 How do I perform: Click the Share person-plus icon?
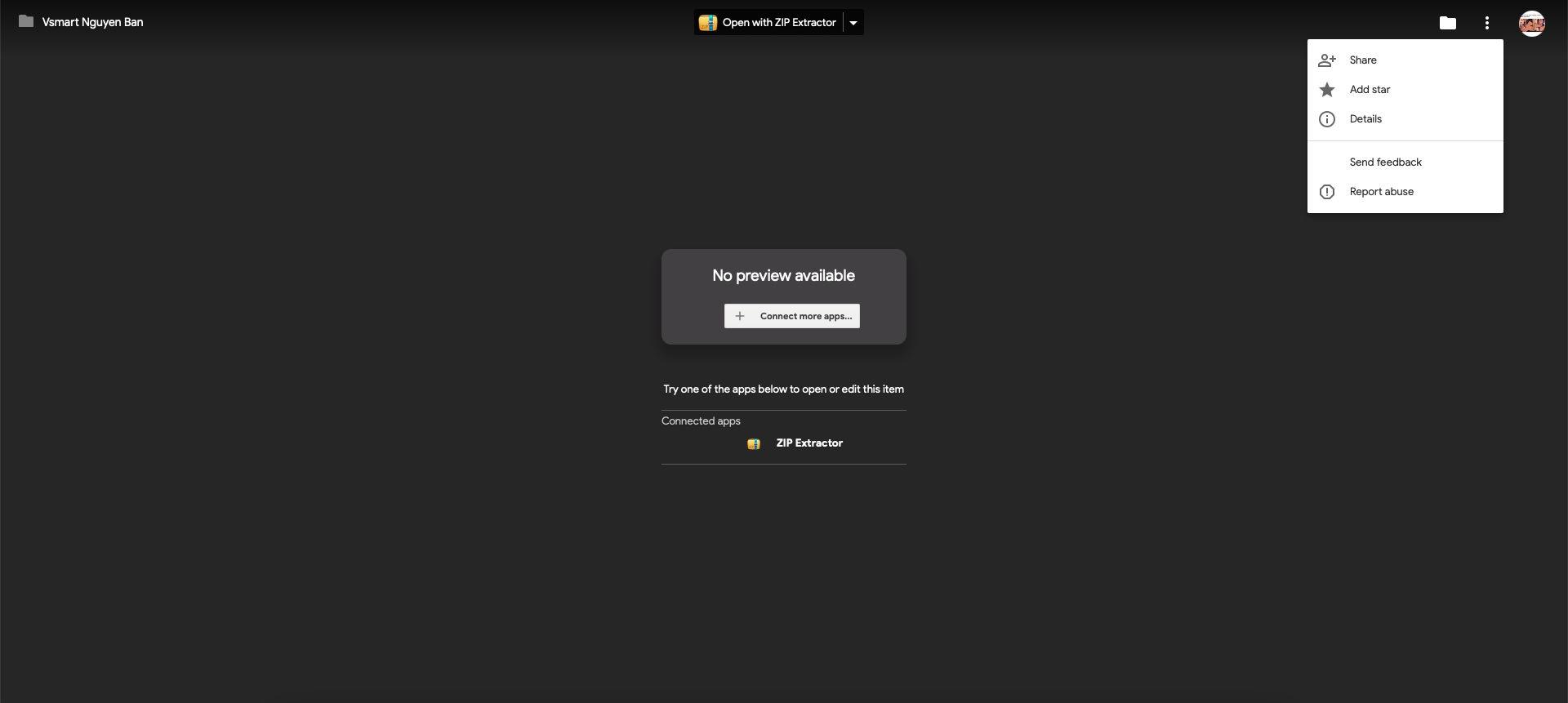point(1327,60)
